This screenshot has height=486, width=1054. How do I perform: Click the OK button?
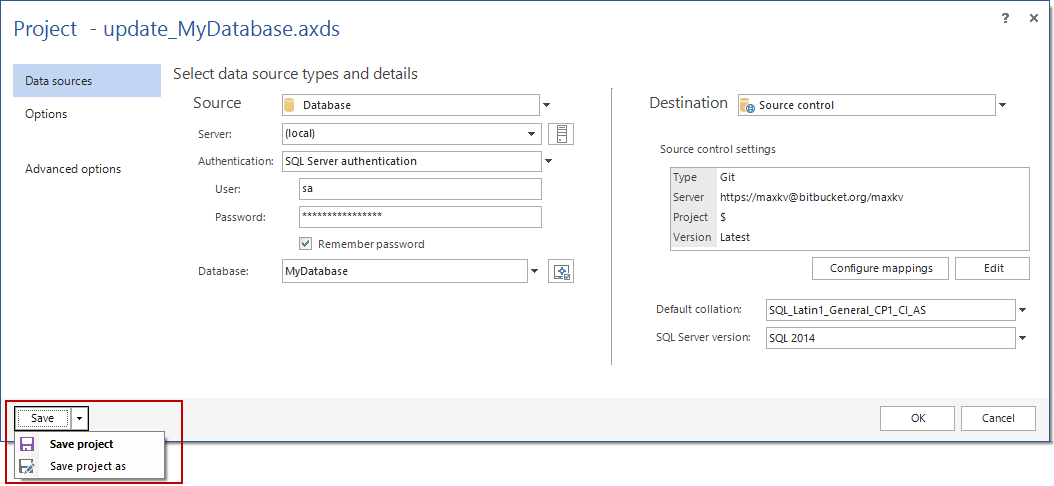click(x=918, y=418)
